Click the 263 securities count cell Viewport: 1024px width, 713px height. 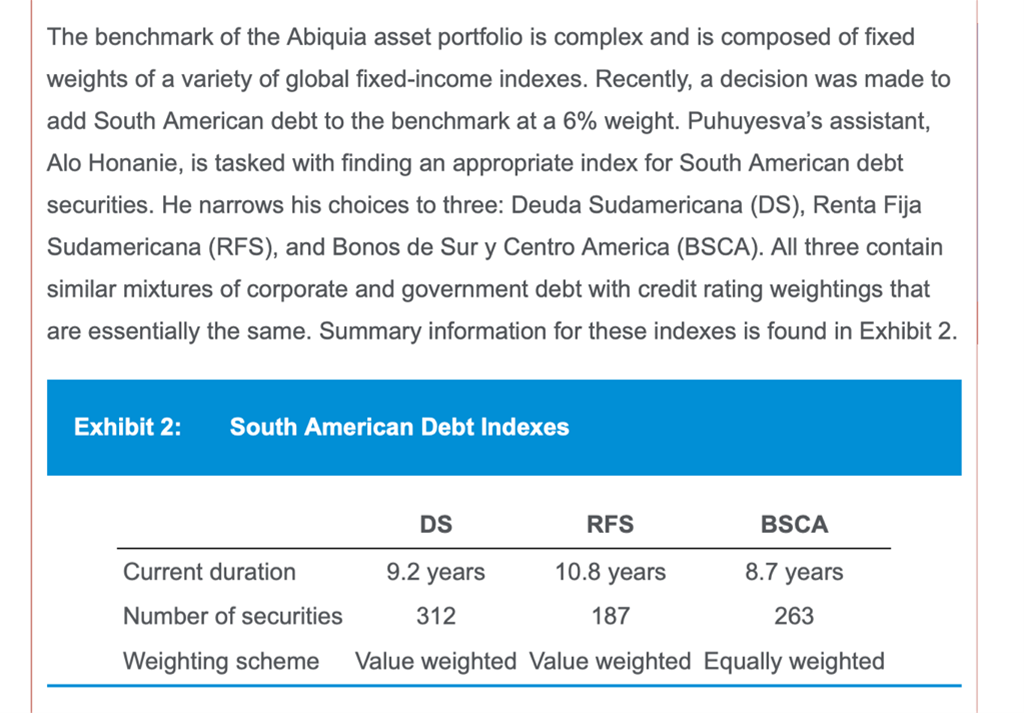[x=794, y=616]
